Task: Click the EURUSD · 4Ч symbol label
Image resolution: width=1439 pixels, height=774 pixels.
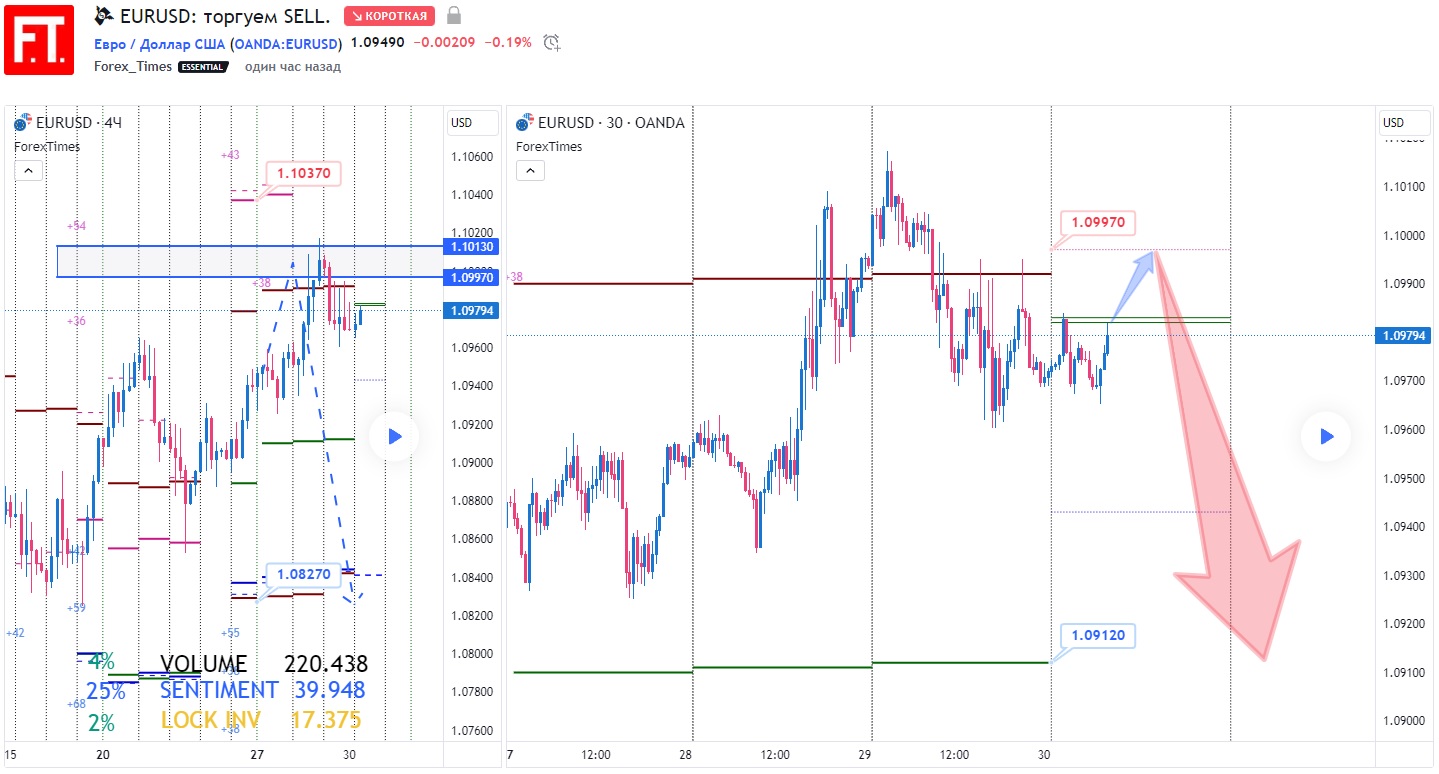Action: (x=79, y=123)
